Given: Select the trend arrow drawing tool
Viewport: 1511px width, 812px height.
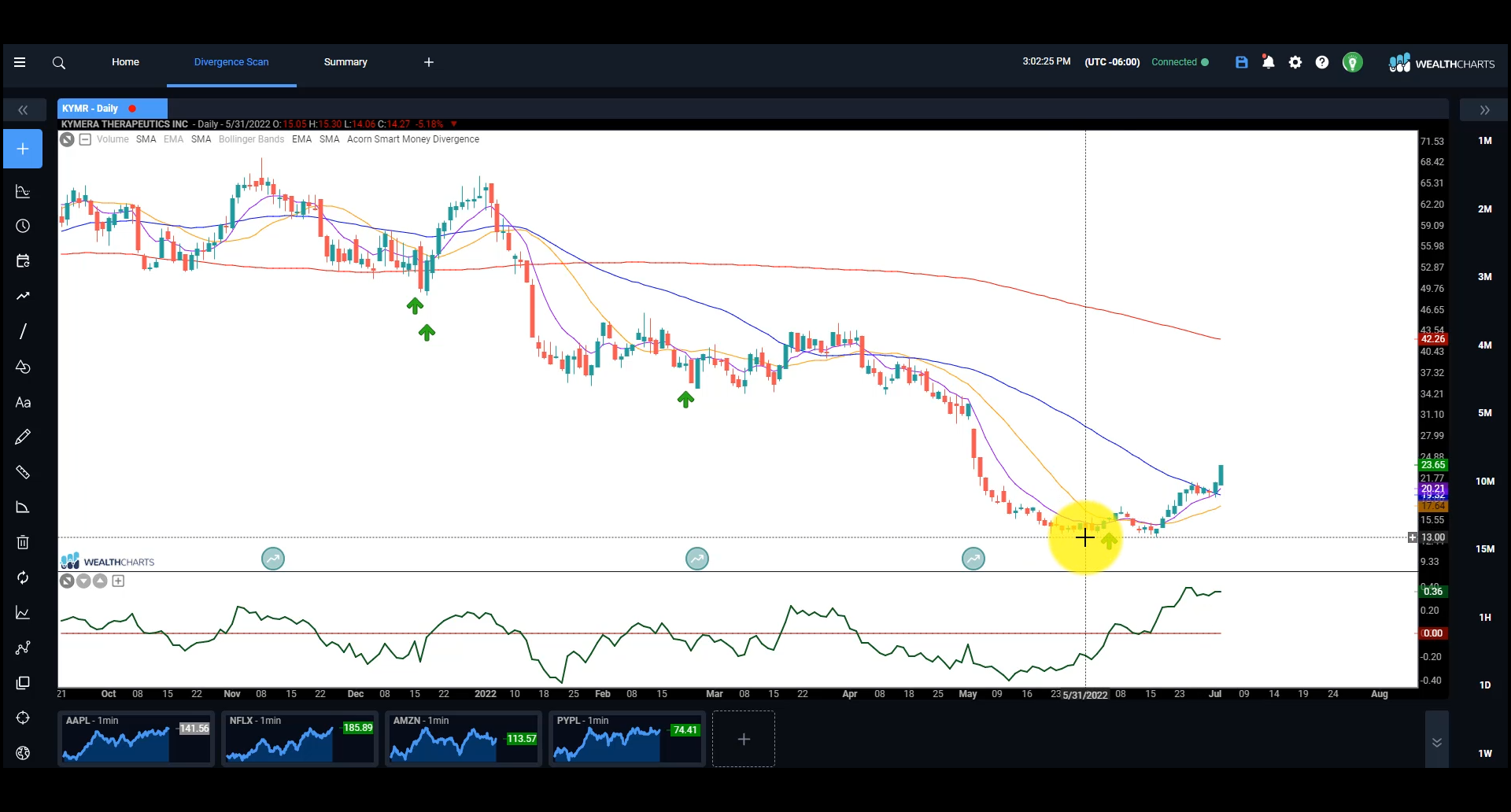Looking at the screenshot, I should (x=23, y=296).
